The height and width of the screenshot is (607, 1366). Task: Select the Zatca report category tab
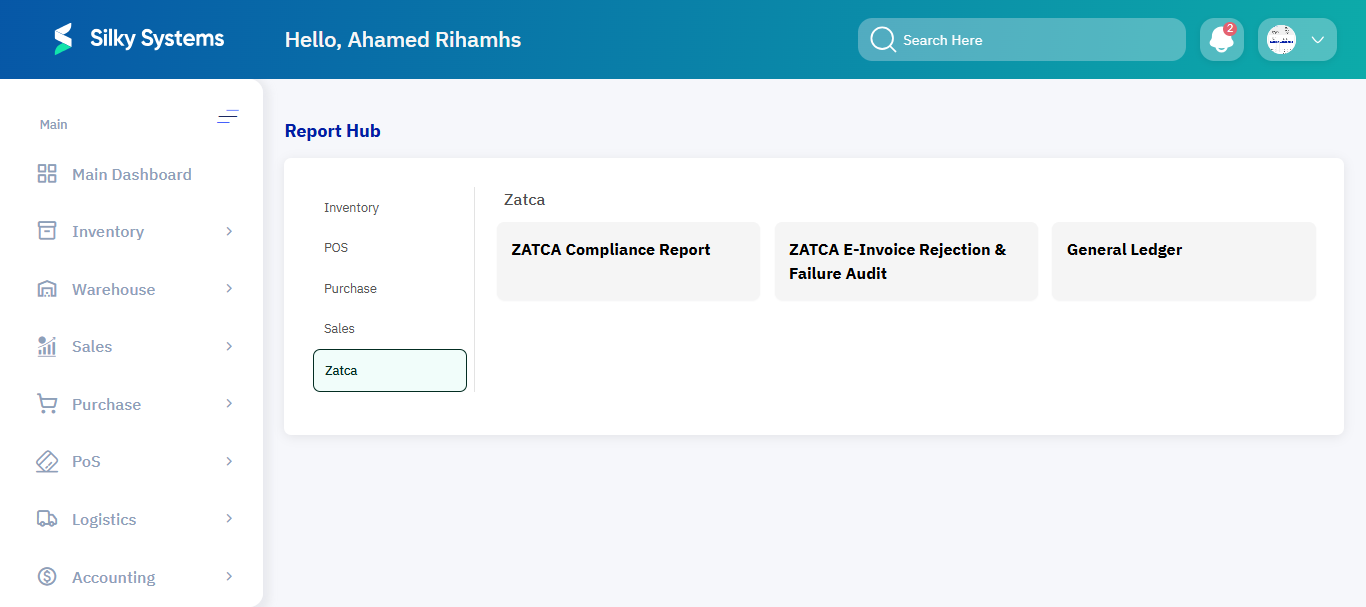pos(389,370)
